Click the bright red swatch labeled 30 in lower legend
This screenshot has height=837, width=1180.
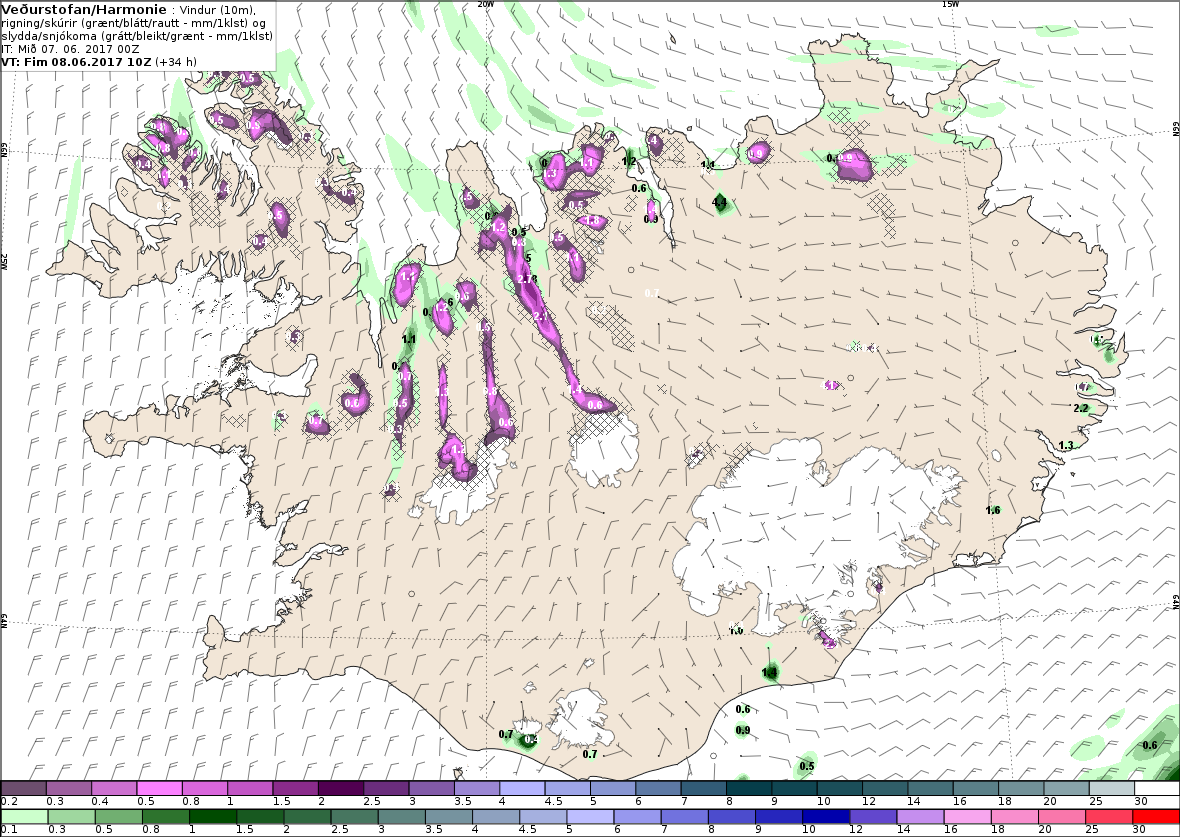[x=1156, y=817]
